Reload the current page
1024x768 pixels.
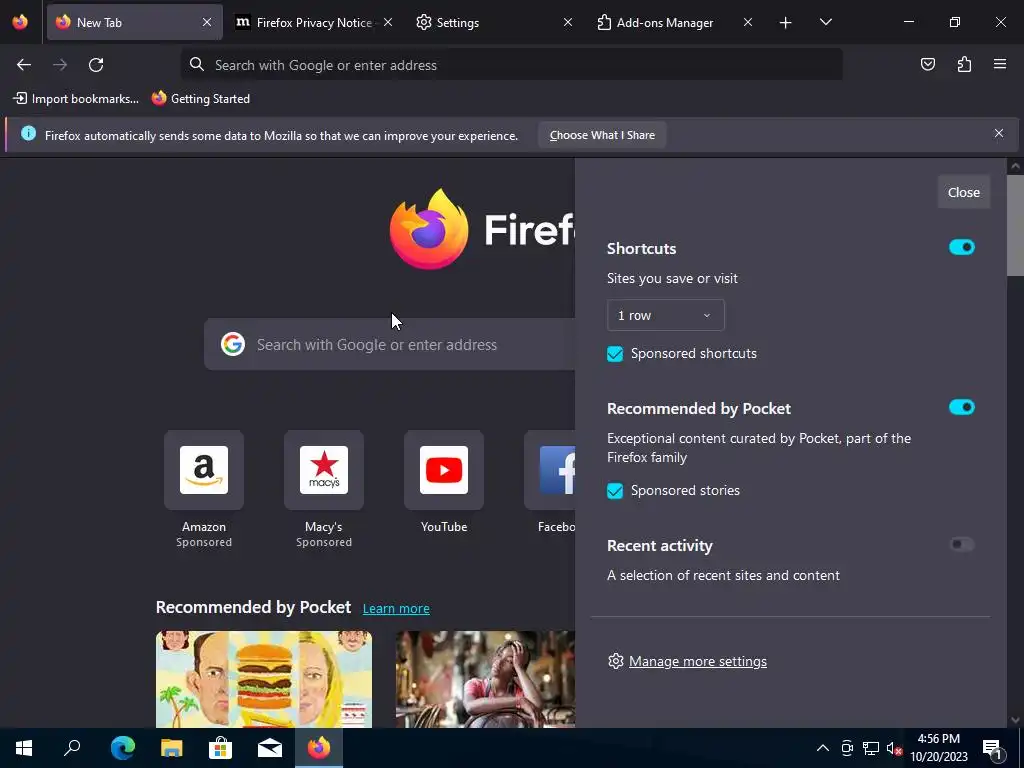pyautogui.click(x=96, y=65)
